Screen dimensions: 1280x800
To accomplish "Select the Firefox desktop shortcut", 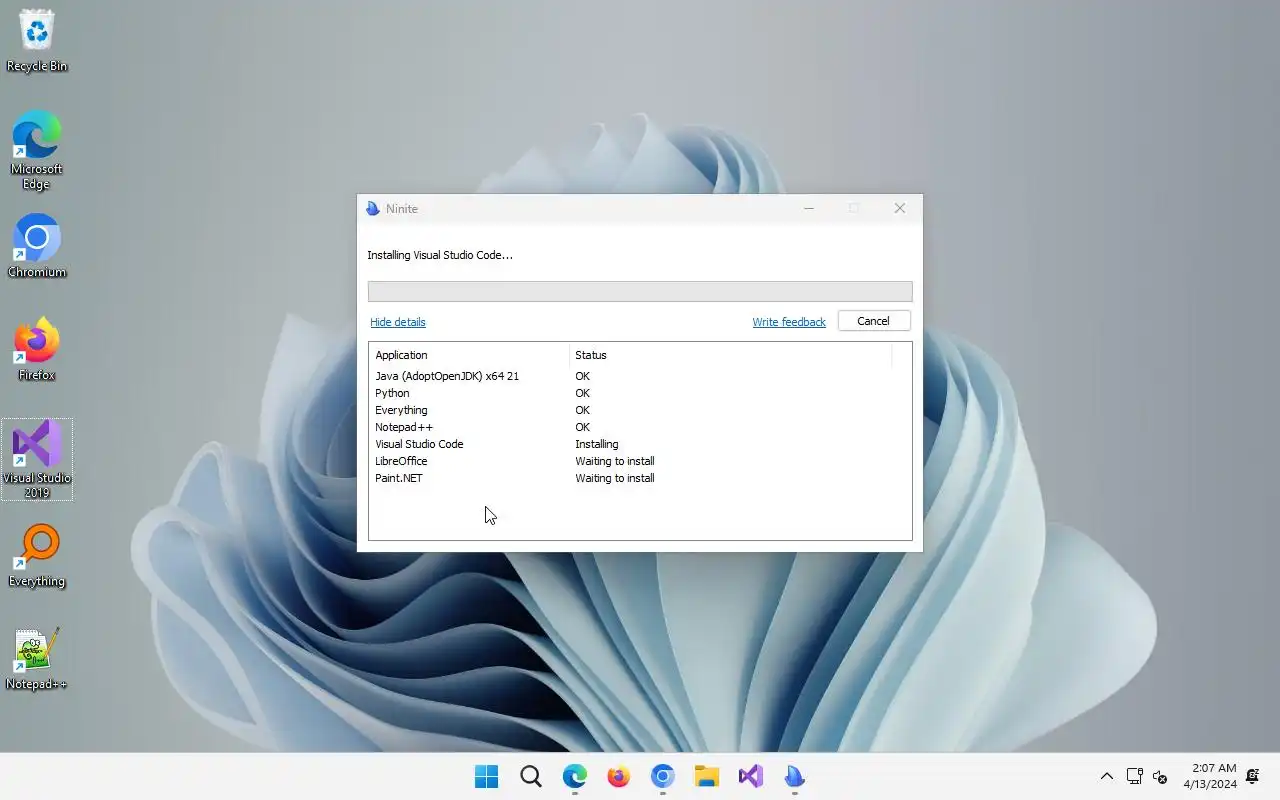I will [37, 349].
